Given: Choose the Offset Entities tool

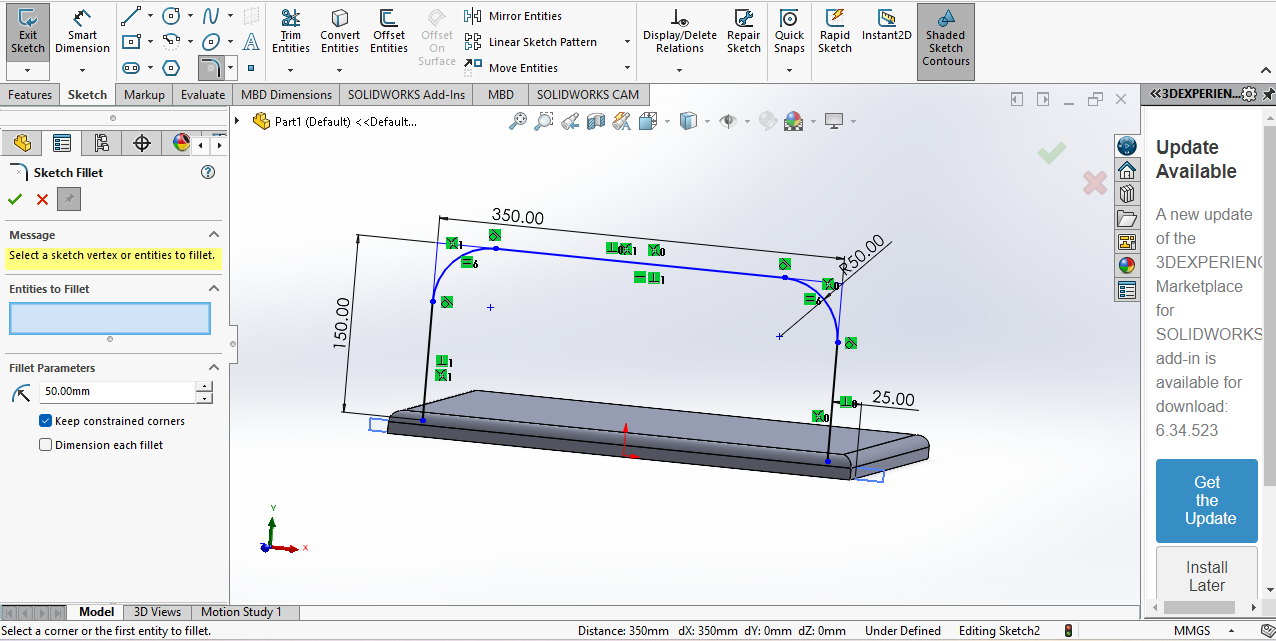Looking at the screenshot, I should (x=389, y=32).
